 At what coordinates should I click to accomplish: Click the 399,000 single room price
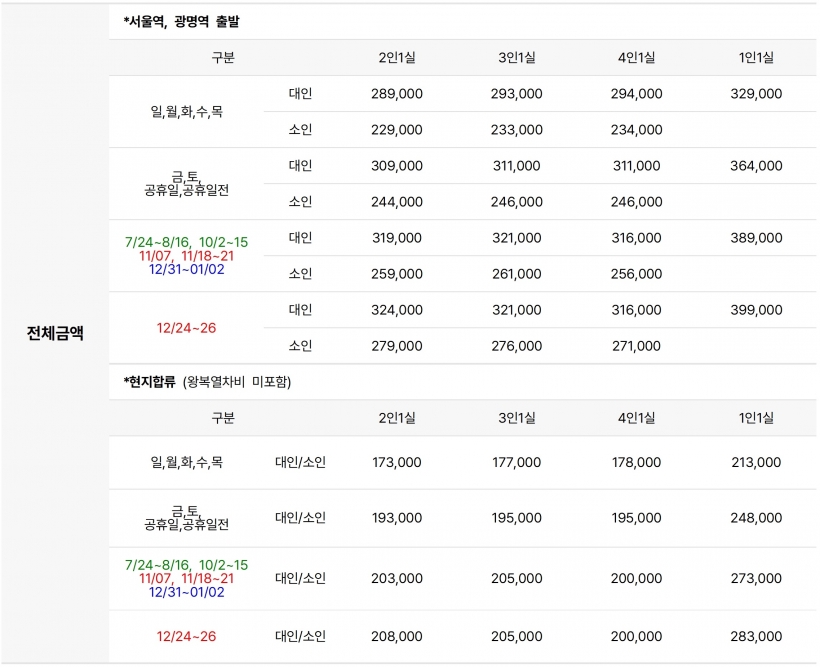click(x=756, y=310)
